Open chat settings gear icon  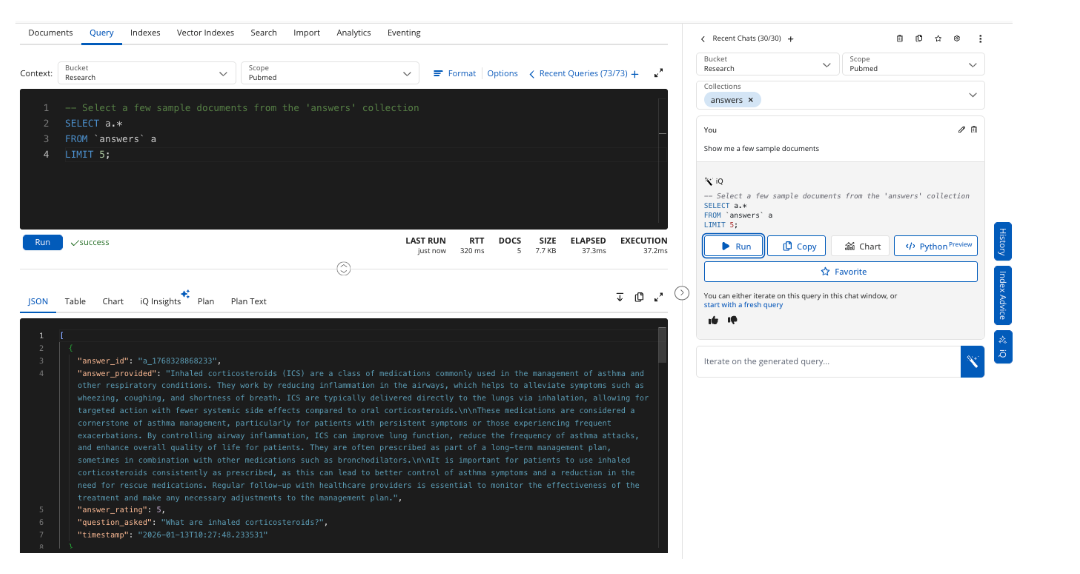click(x=957, y=39)
